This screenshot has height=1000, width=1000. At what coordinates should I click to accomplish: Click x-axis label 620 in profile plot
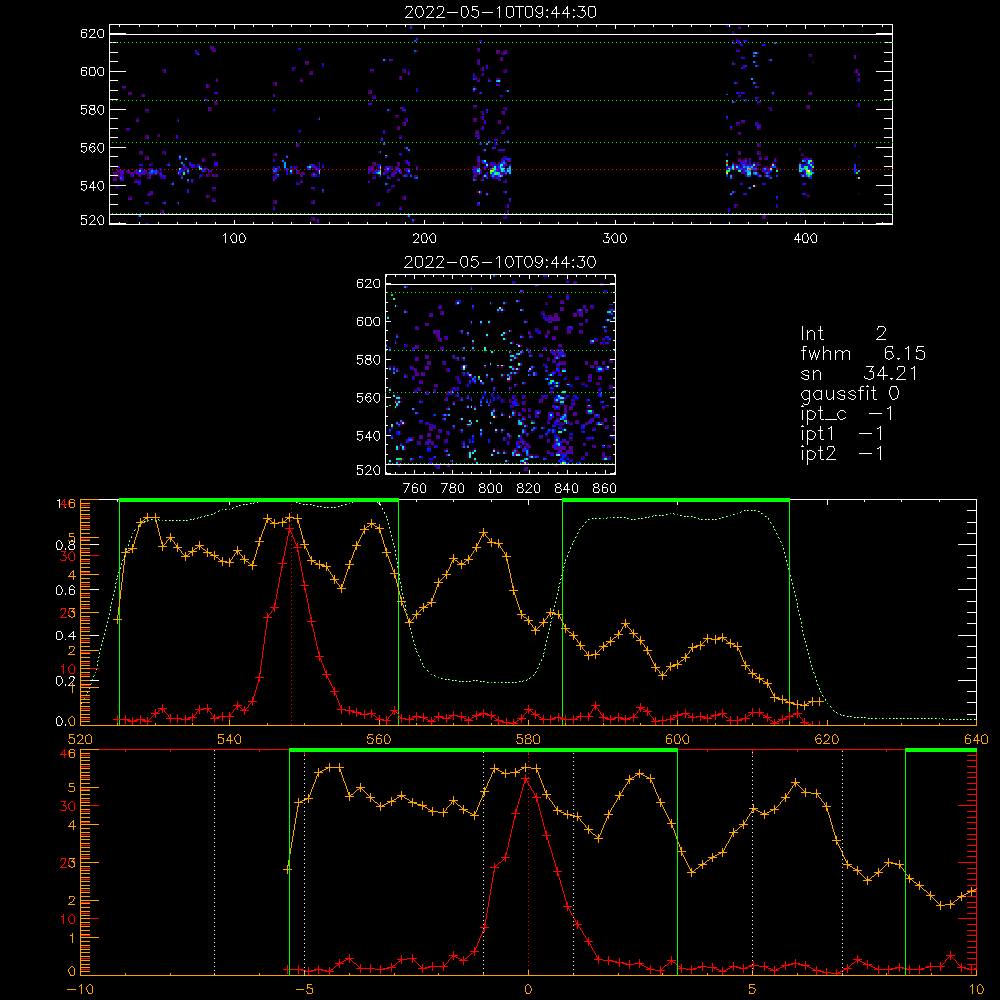coord(827,739)
